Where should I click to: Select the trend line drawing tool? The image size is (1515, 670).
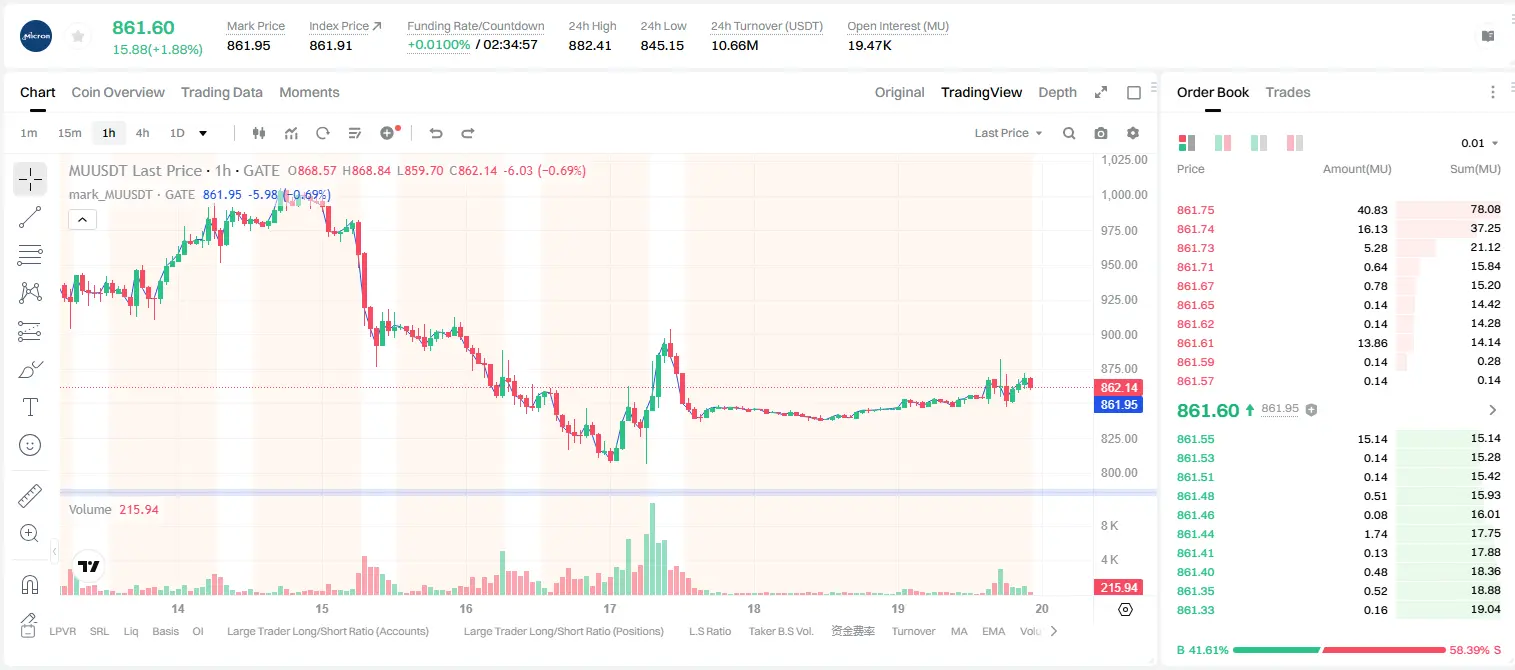(30, 217)
